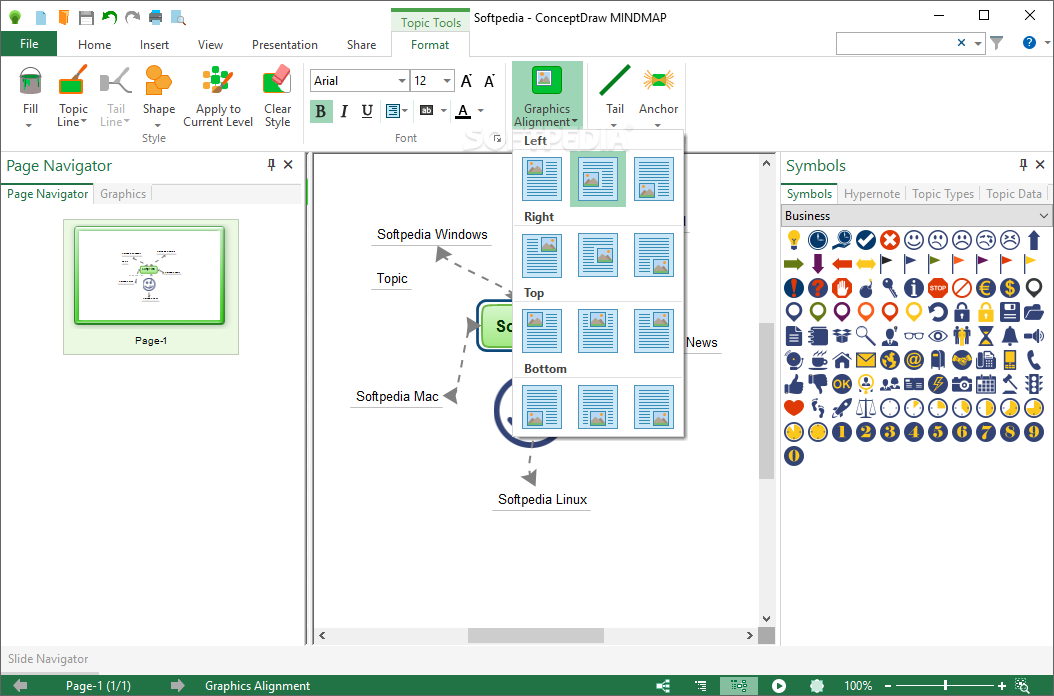This screenshot has height=696, width=1054.
Task: Start presentation play button in status bar
Action: click(x=778, y=686)
